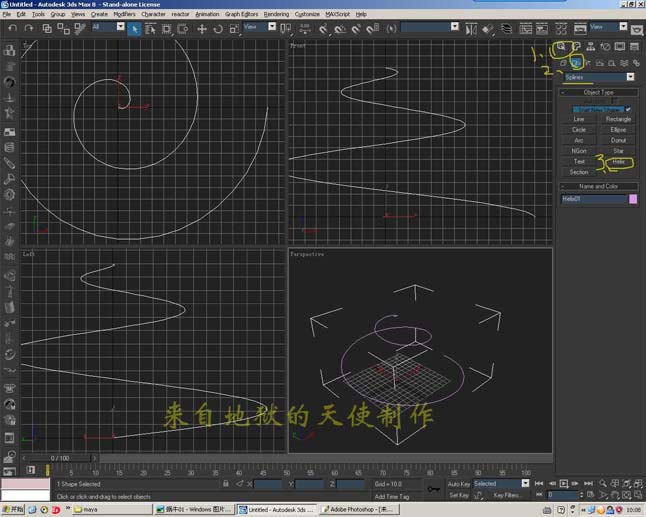Open the Rendering menu

276,14
